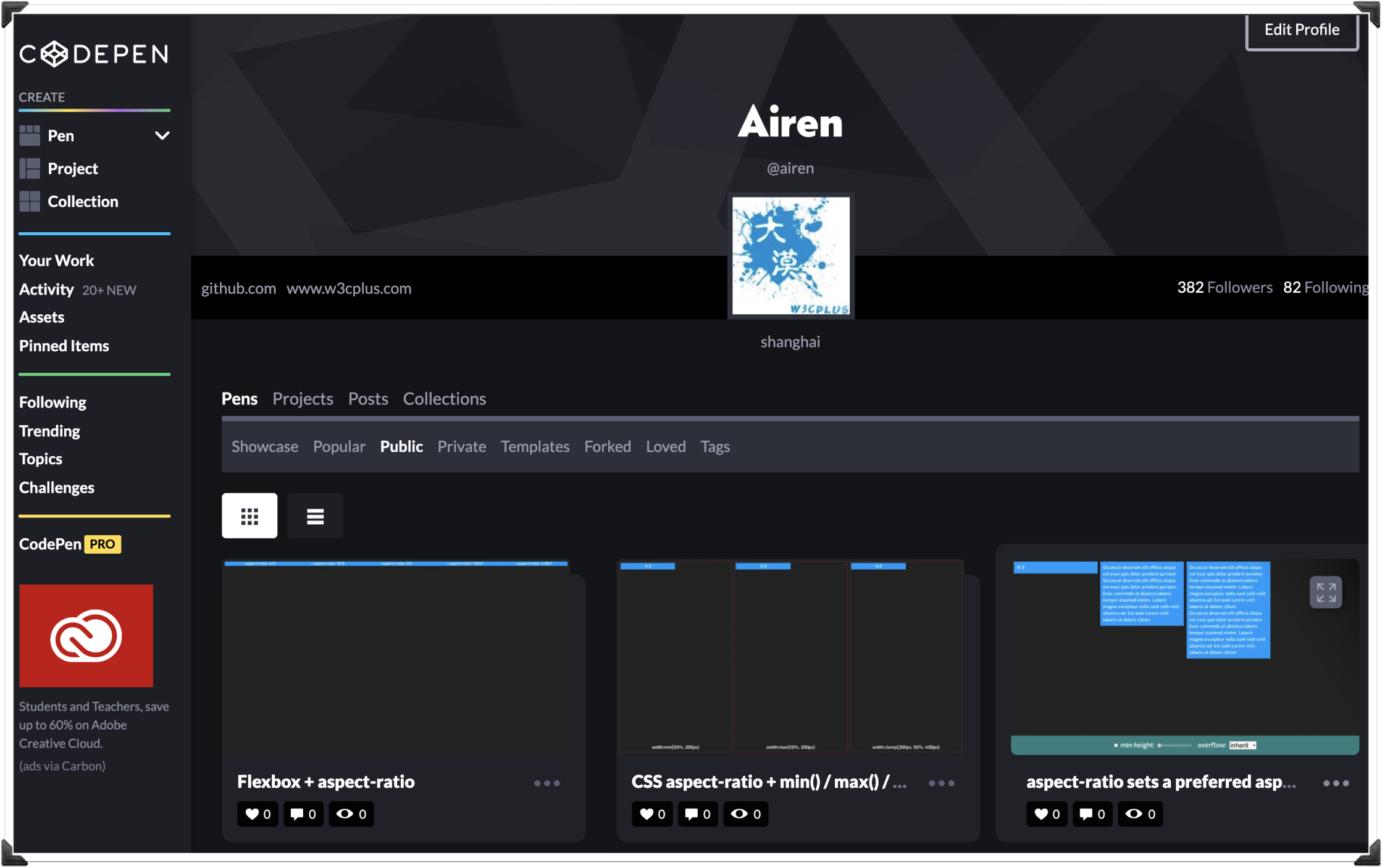Click the PRO badge next to CodePen
This screenshot has width=1382, height=868.
point(103,545)
